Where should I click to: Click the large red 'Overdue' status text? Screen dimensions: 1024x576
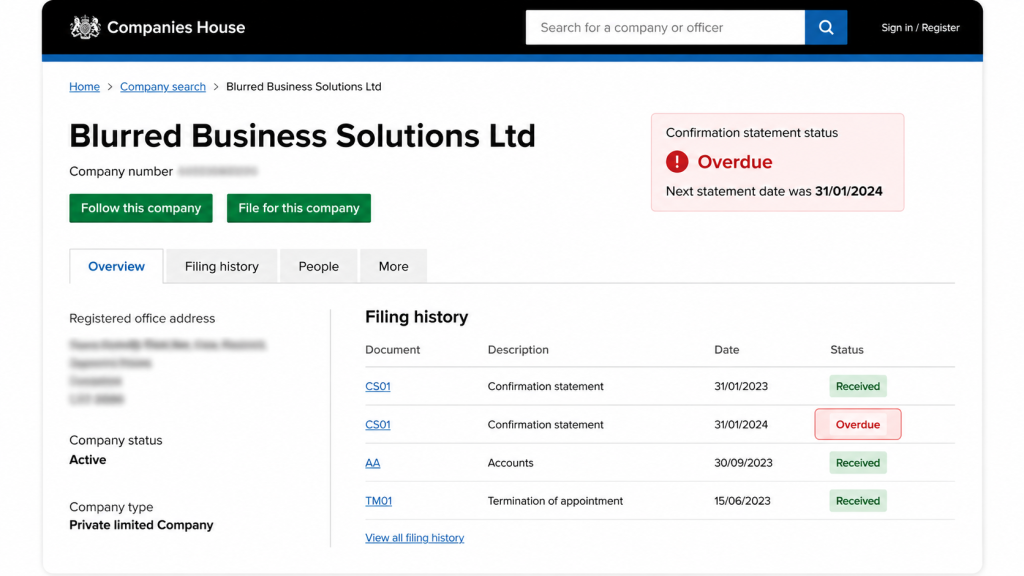pos(735,161)
